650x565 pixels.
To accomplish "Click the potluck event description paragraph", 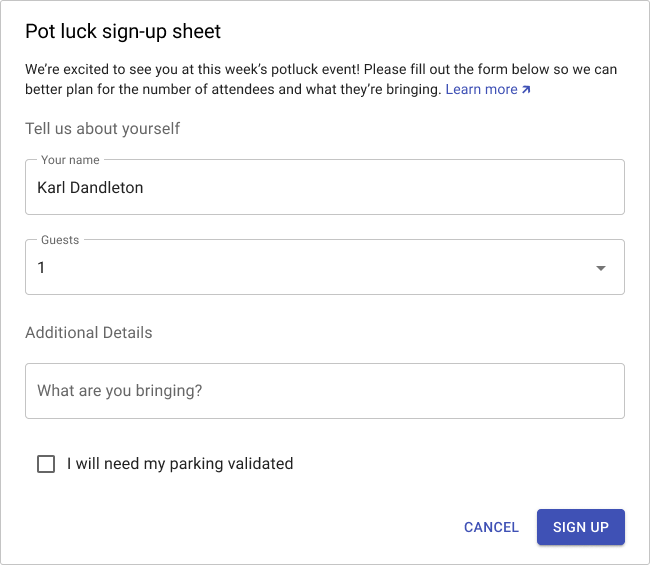I will tap(321, 79).
